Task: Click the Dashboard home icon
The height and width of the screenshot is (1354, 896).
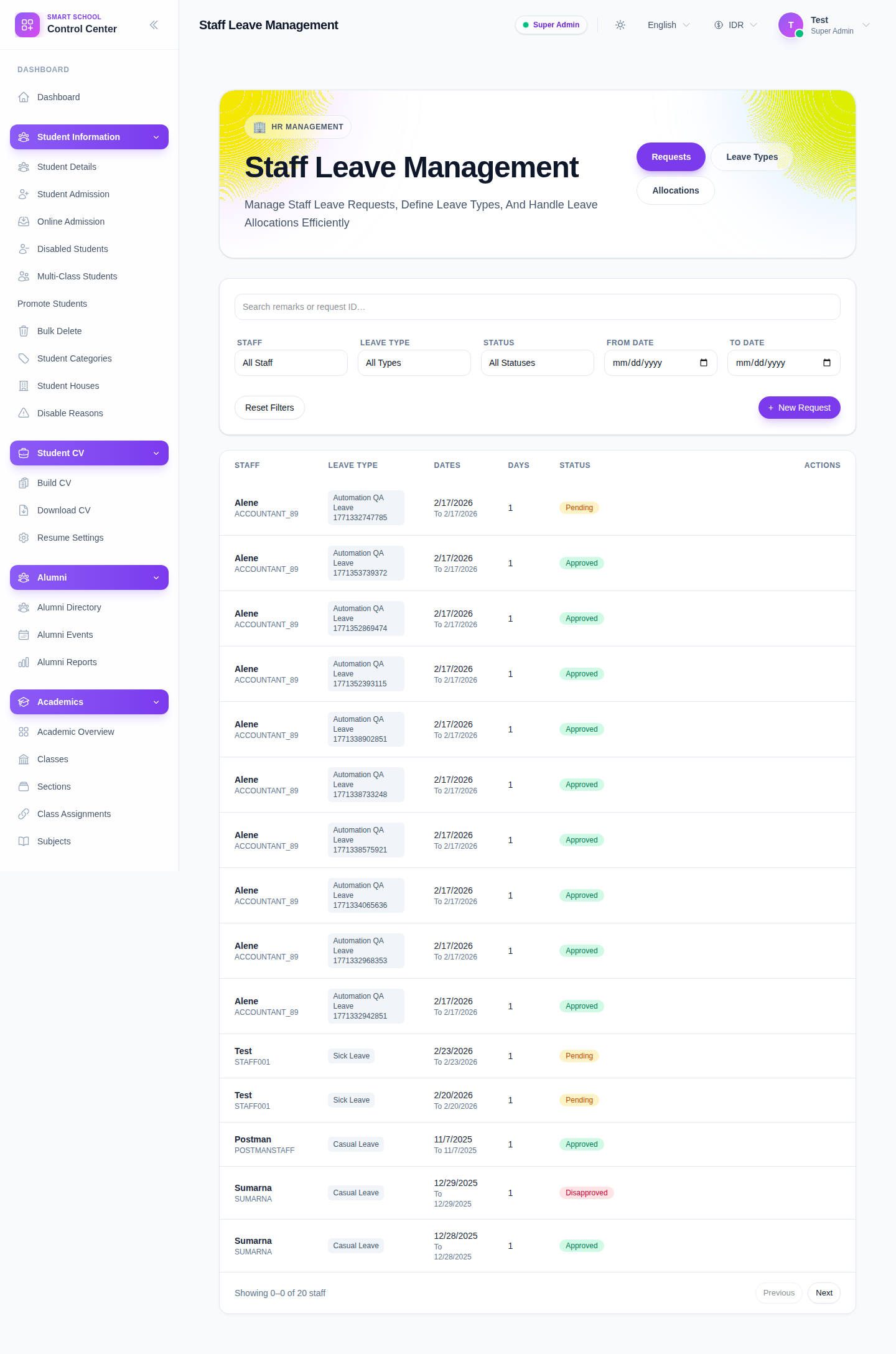Action: coord(24,97)
